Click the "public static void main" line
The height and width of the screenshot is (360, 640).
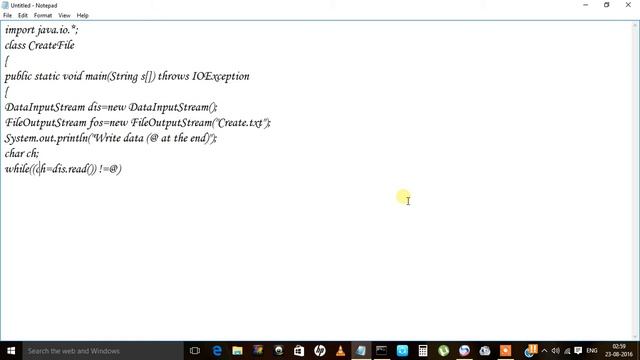127,76
